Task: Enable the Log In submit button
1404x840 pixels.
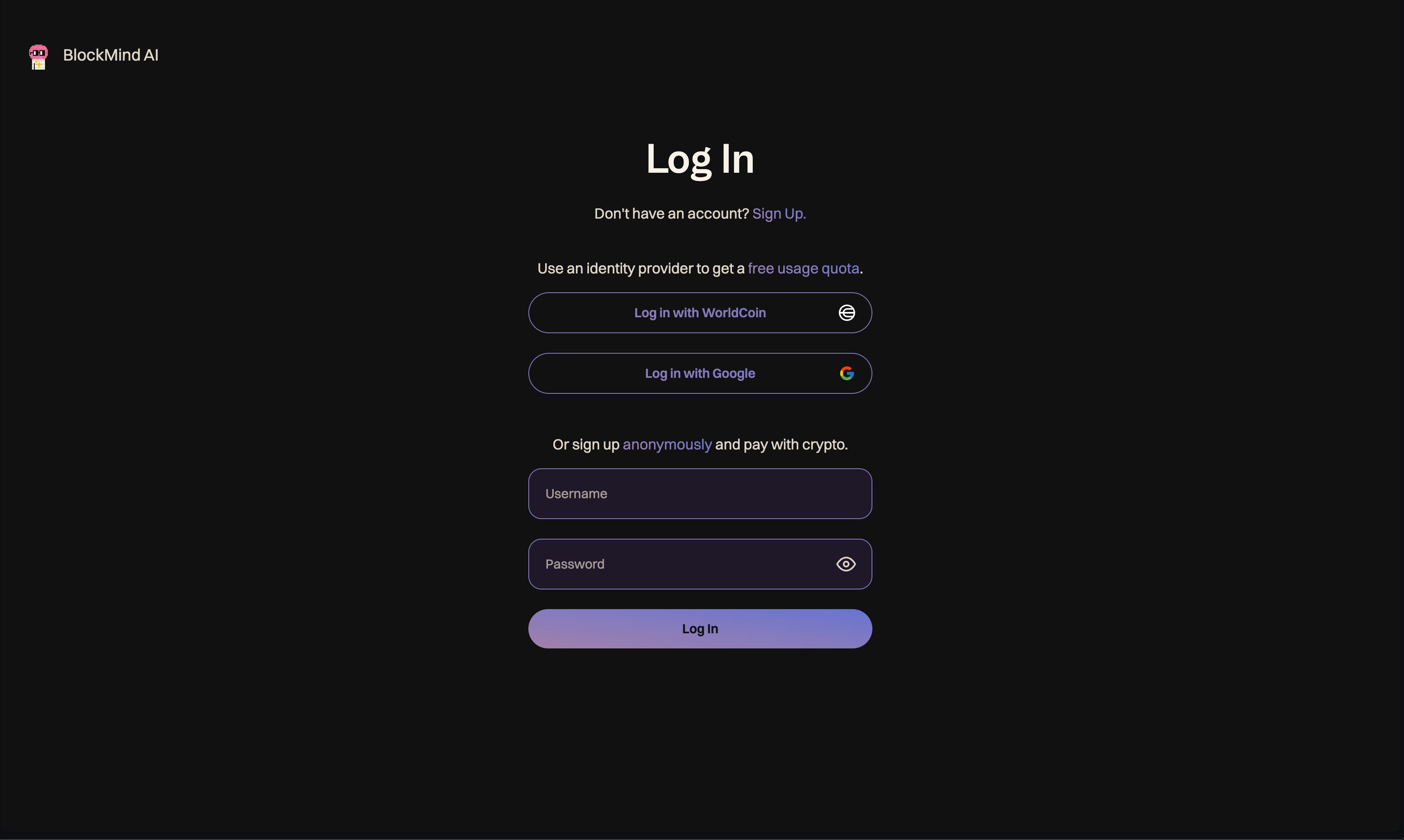Action: pos(700,628)
